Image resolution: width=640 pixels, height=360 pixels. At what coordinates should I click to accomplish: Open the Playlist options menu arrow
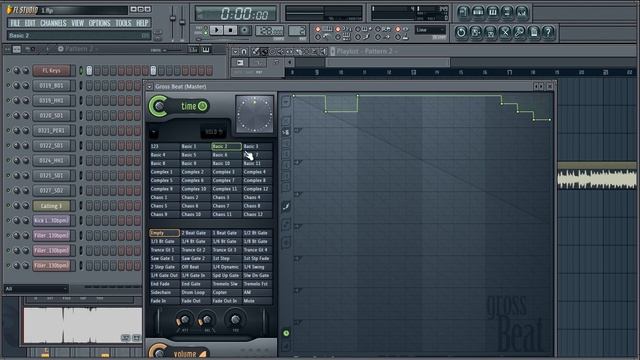(x=235, y=51)
